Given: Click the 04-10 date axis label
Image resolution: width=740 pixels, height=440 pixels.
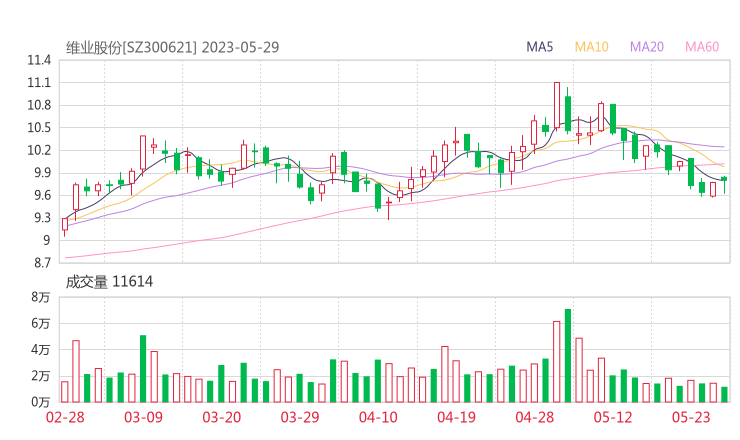Looking at the screenshot, I should click(x=378, y=417).
